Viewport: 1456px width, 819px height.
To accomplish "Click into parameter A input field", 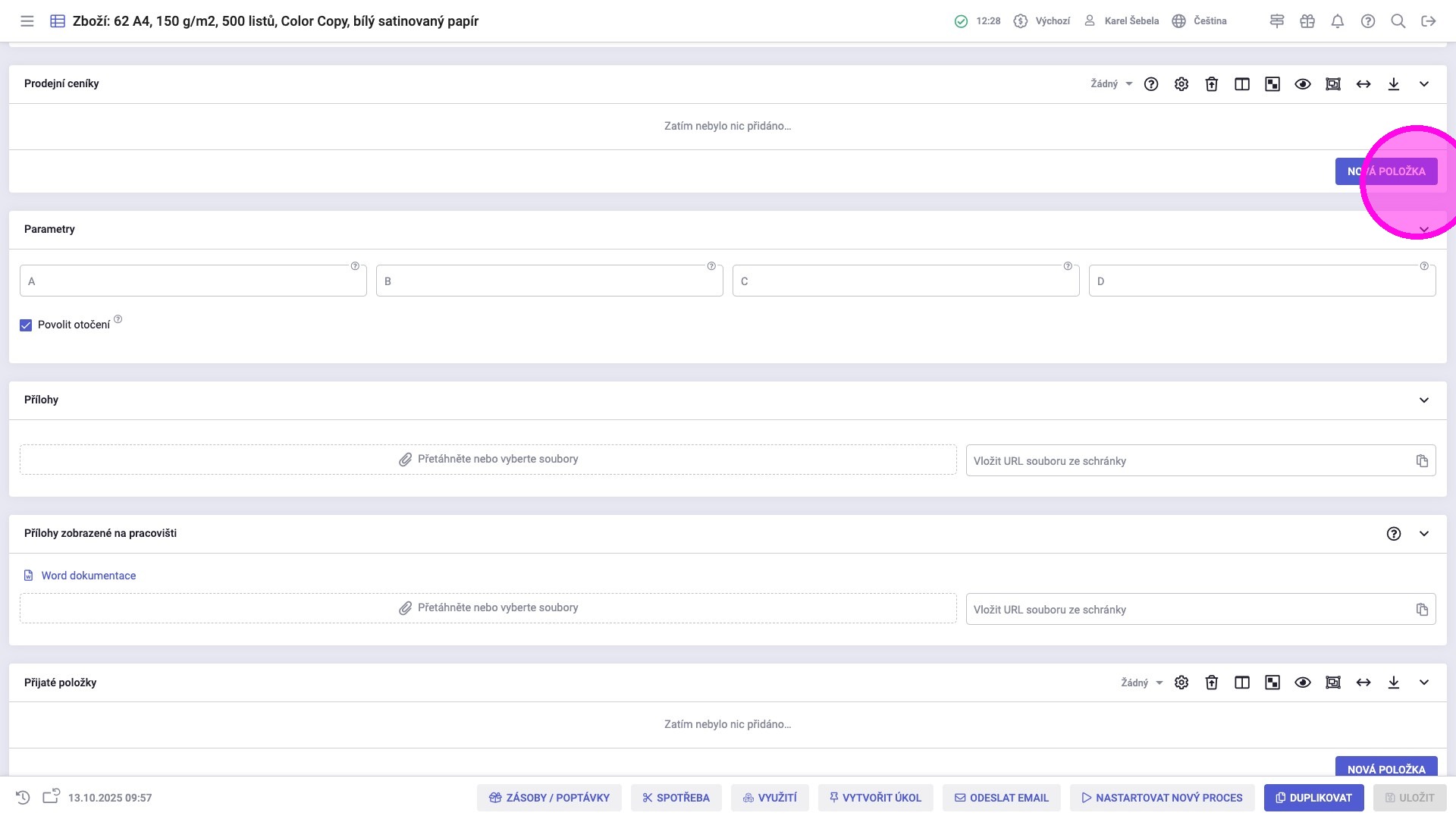I will 193,281.
